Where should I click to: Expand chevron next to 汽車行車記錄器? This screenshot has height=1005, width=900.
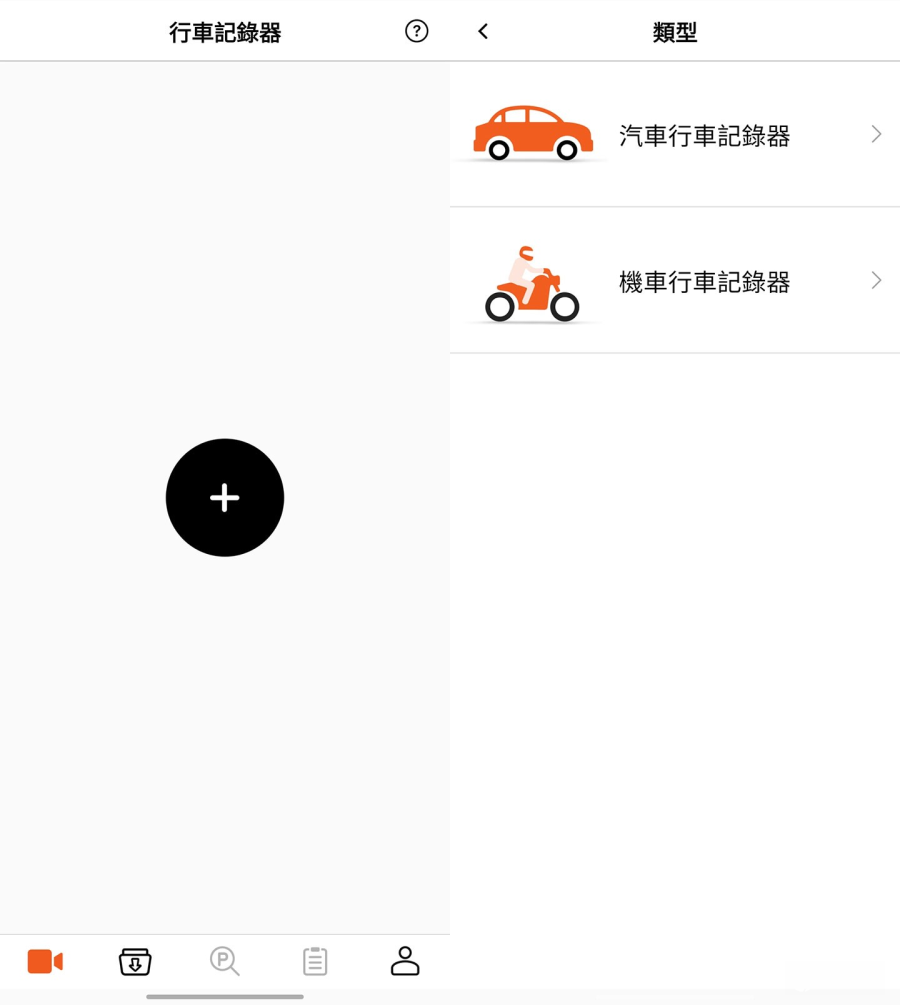876,134
